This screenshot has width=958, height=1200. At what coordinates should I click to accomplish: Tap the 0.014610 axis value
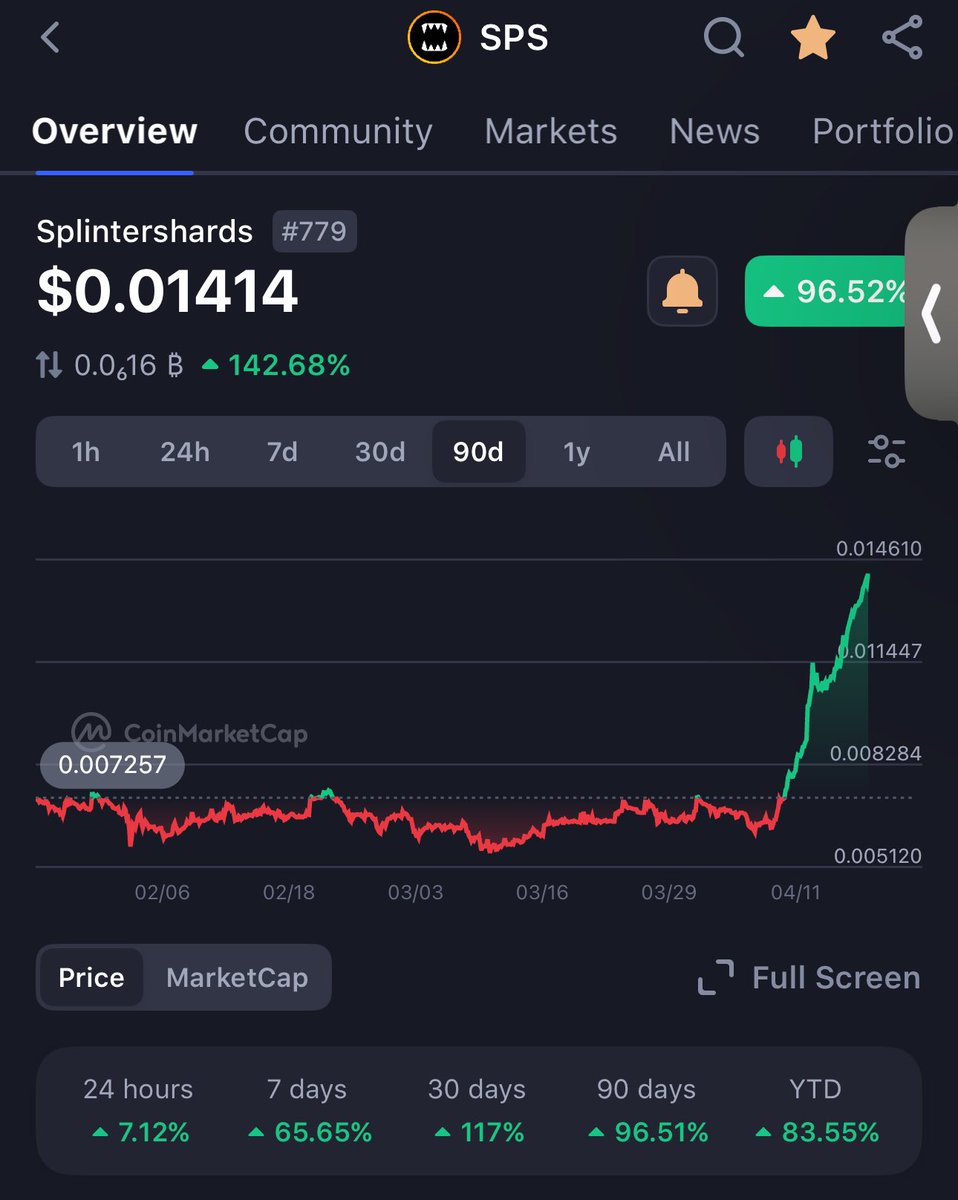(x=879, y=548)
